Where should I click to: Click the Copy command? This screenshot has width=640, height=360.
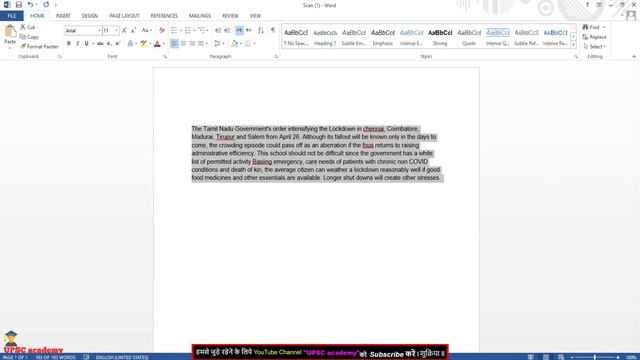click(29, 37)
